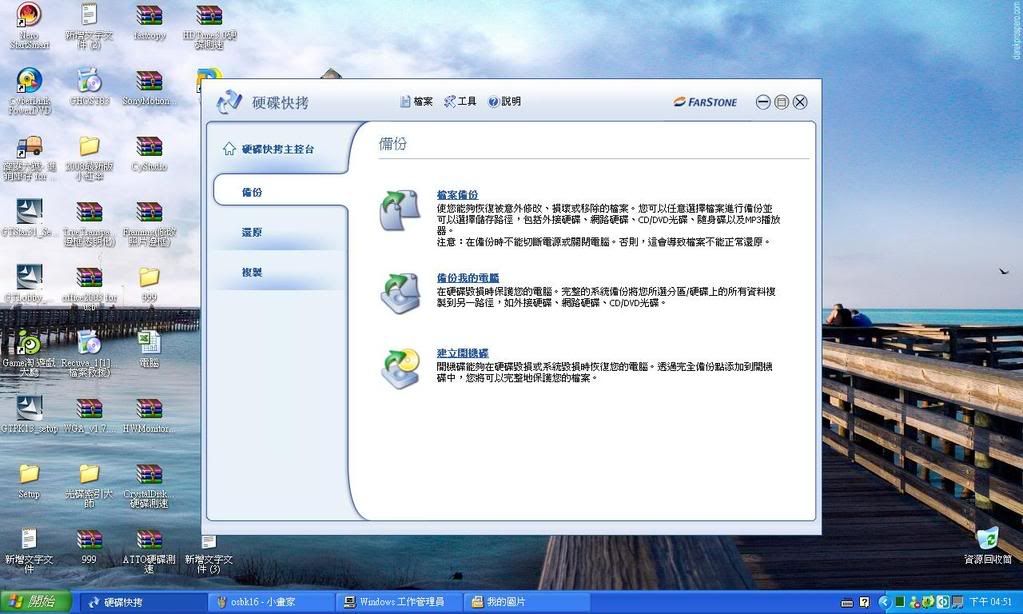Screen dimensions: 1023x614
Task: Maximize the 硬碟快拷 window
Action: (781, 102)
